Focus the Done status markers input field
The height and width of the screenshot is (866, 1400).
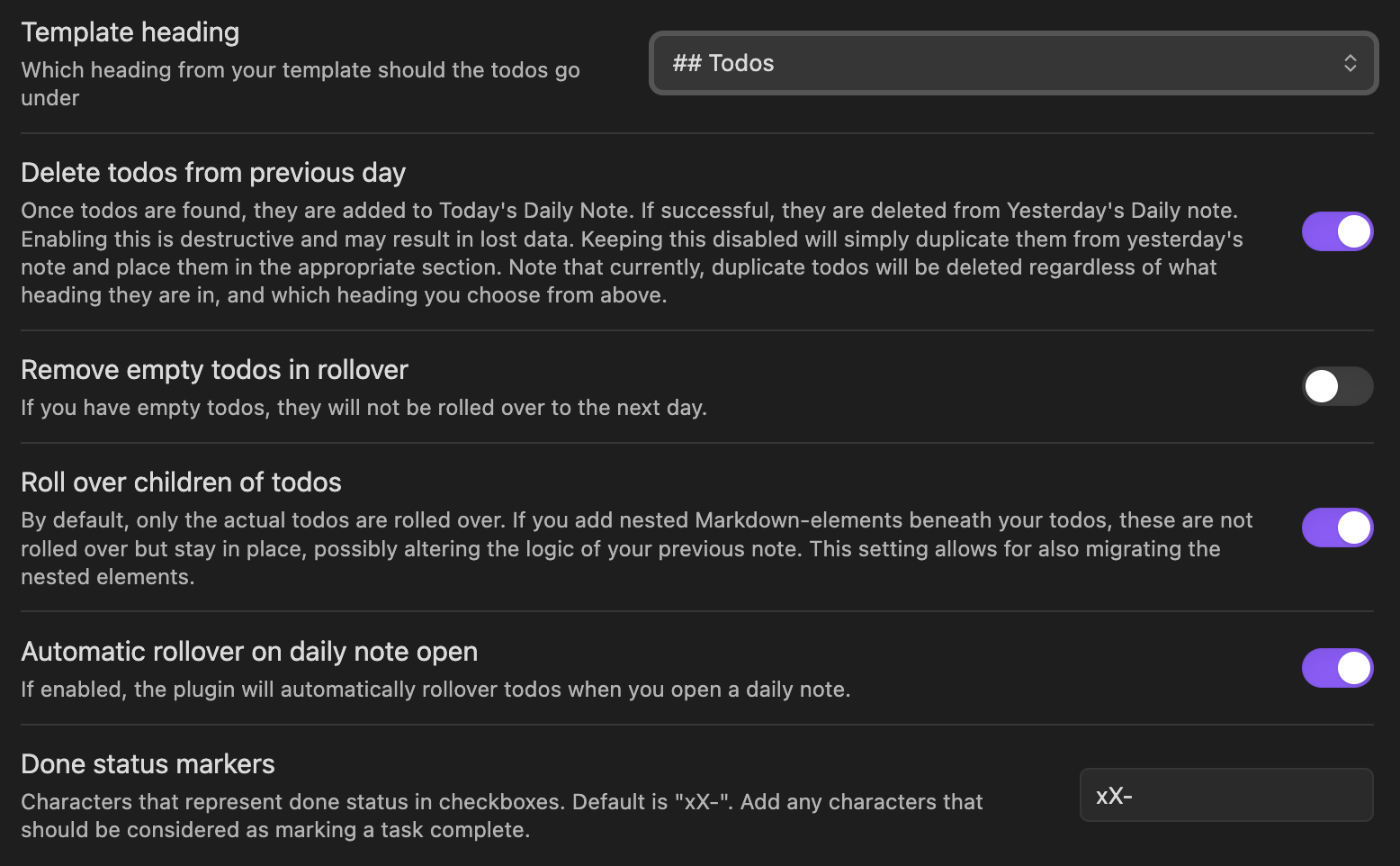tap(1226, 795)
